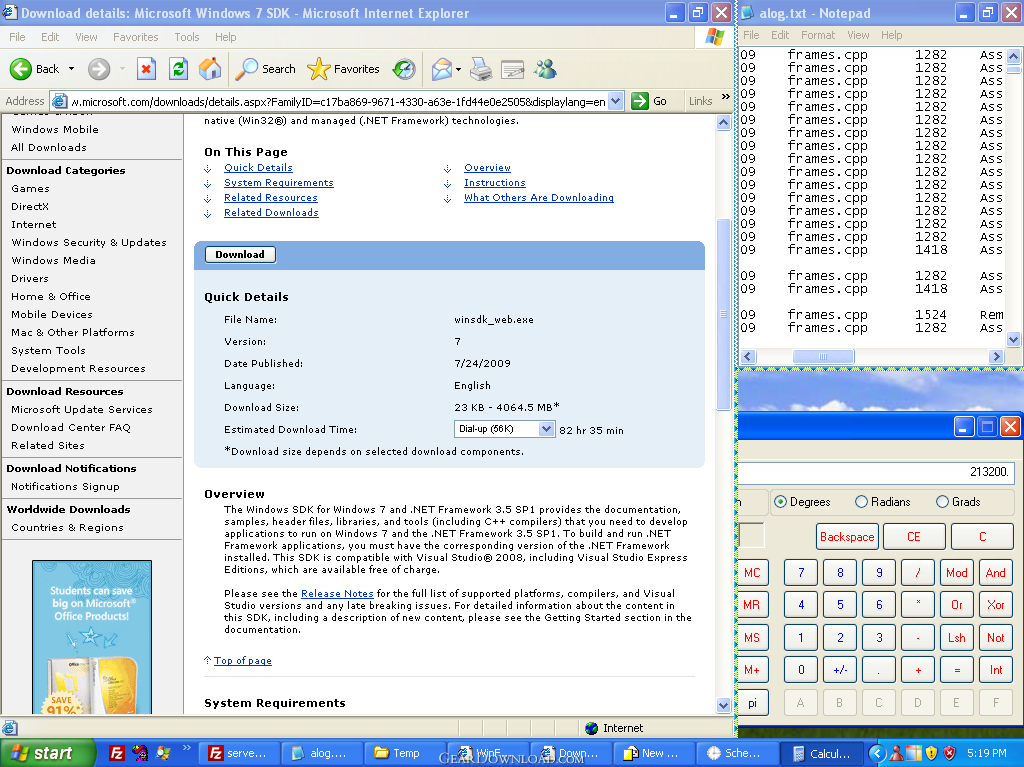
Task: Click the Internet Explorer title bar icon
Action: coord(10,13)
